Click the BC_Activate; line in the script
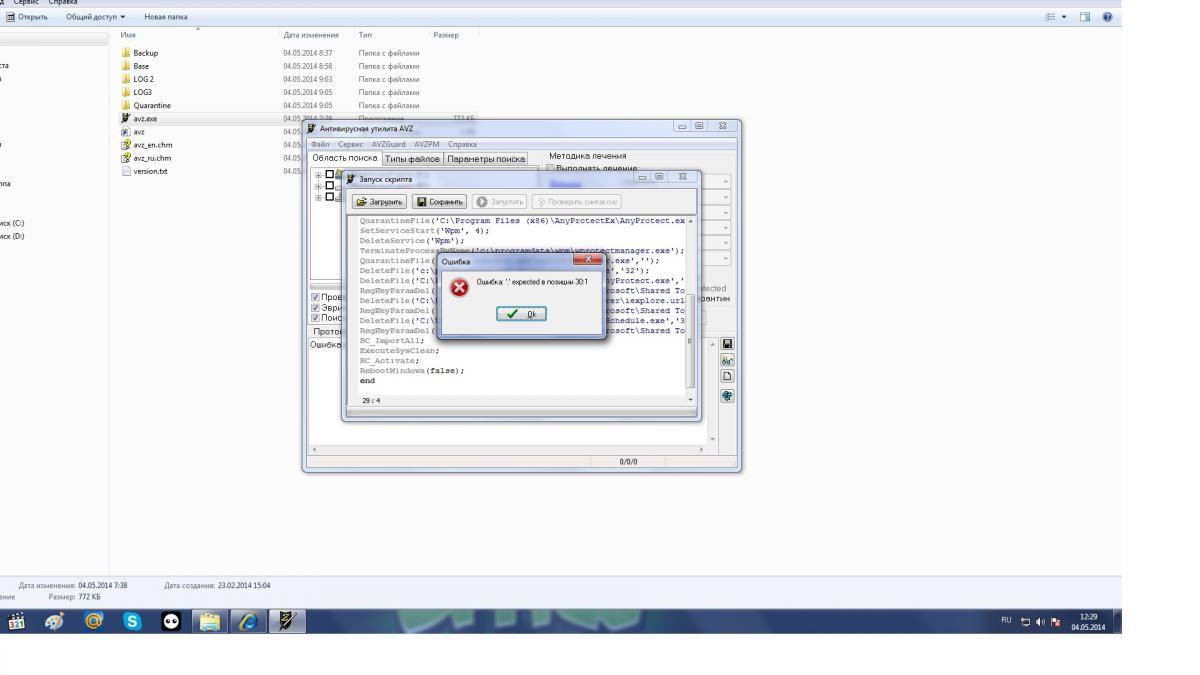This screenshot has height=675, width=1200. (389, 361)
